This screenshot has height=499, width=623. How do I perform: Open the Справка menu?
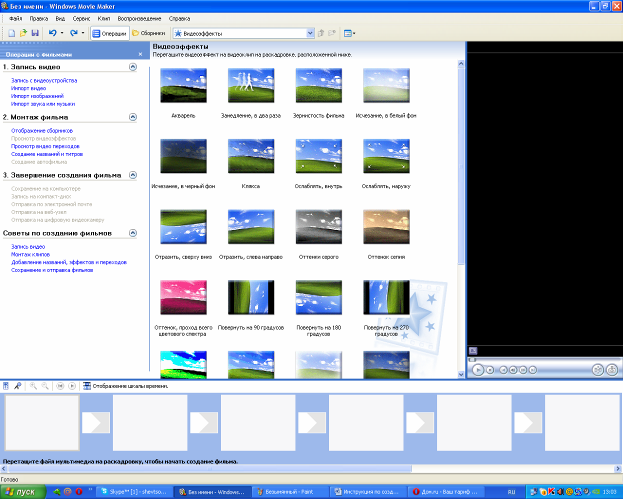click(x=179, y=19)
